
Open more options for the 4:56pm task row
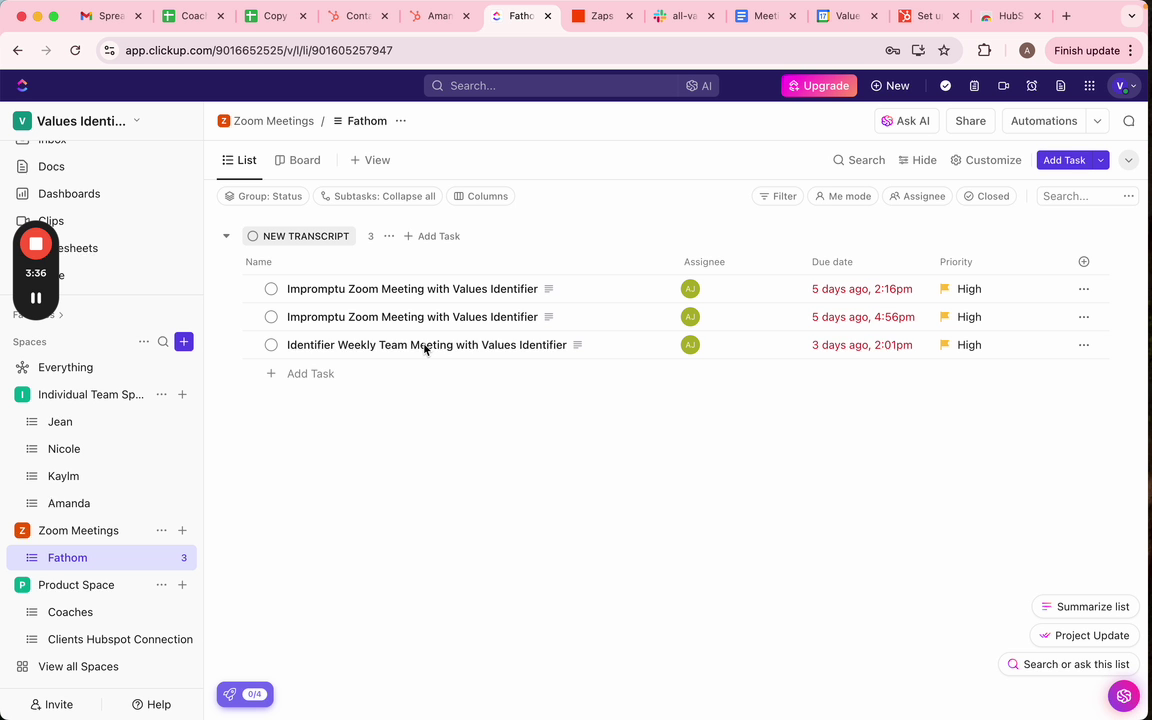(1084, 317)
